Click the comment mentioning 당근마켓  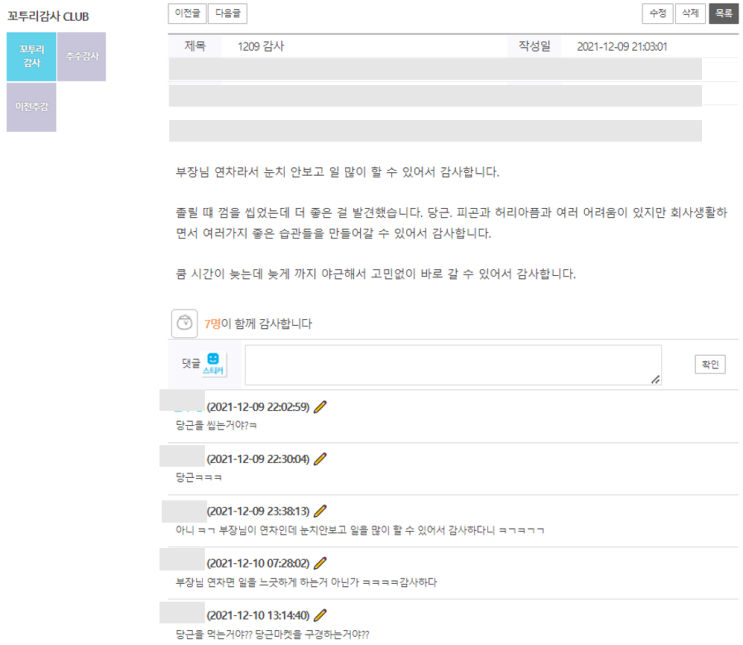coord(272,634)
